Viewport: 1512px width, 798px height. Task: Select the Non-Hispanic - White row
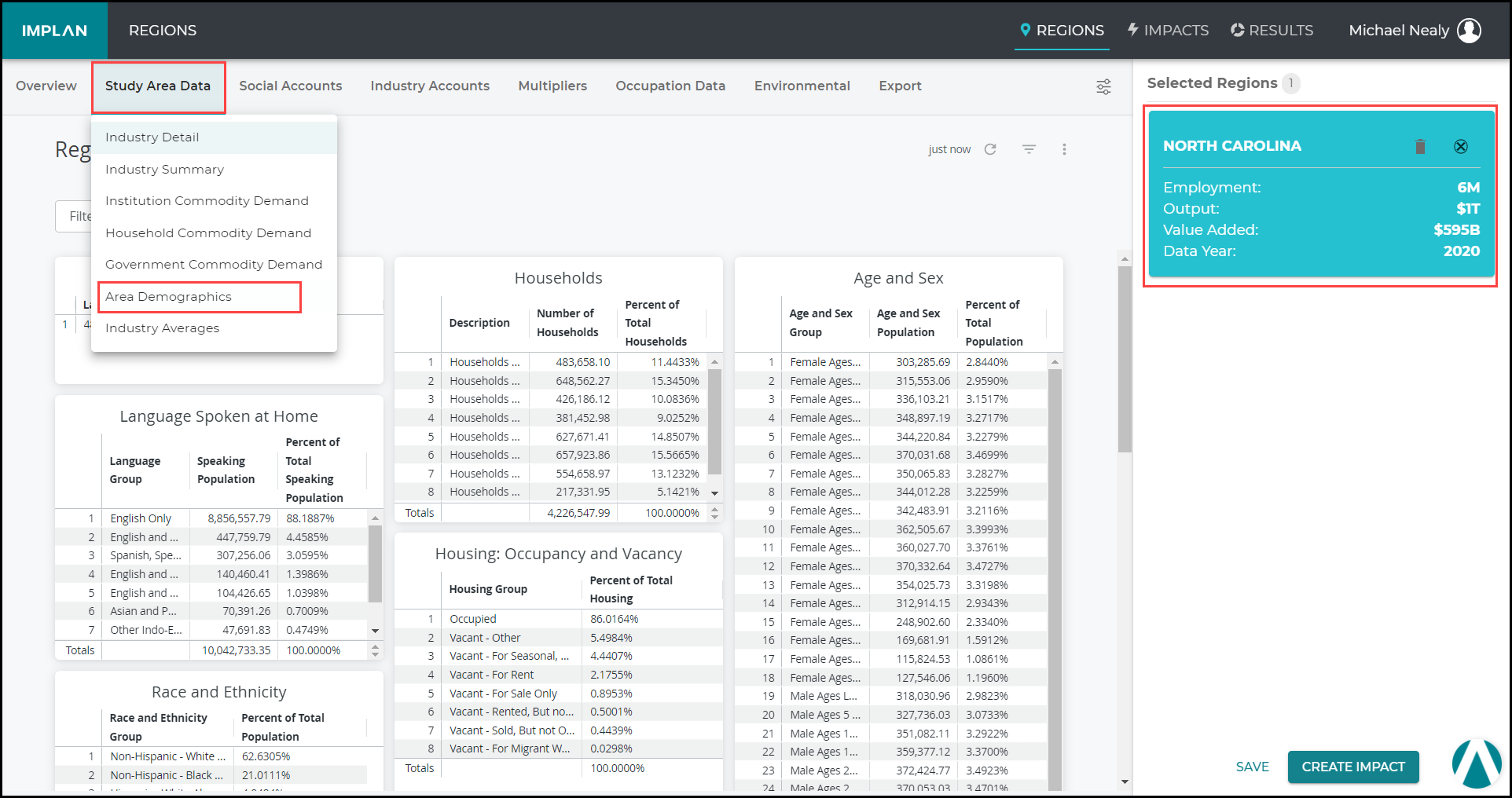(x=211, y=756)
